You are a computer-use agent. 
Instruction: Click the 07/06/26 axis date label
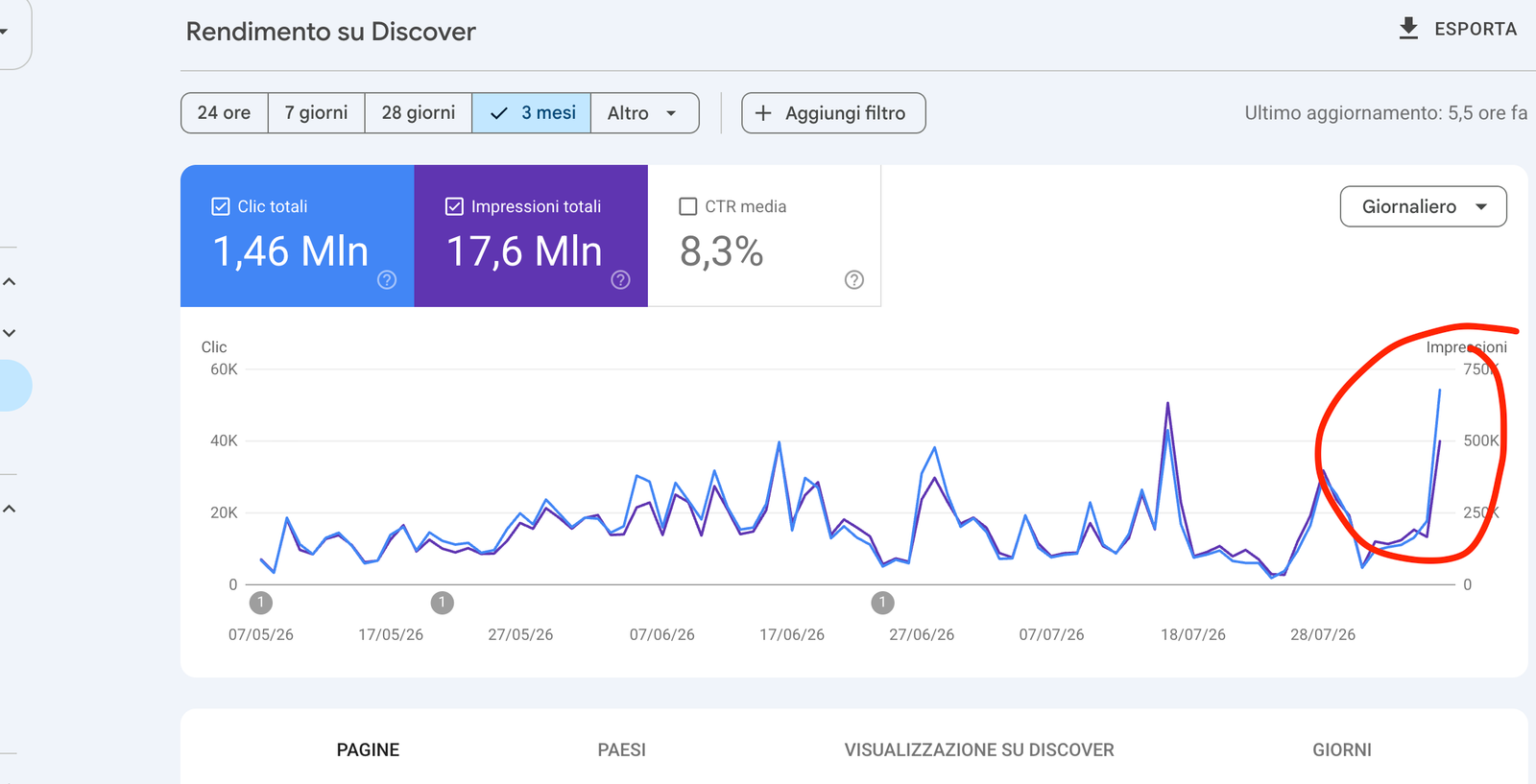(x=662, y=634)
